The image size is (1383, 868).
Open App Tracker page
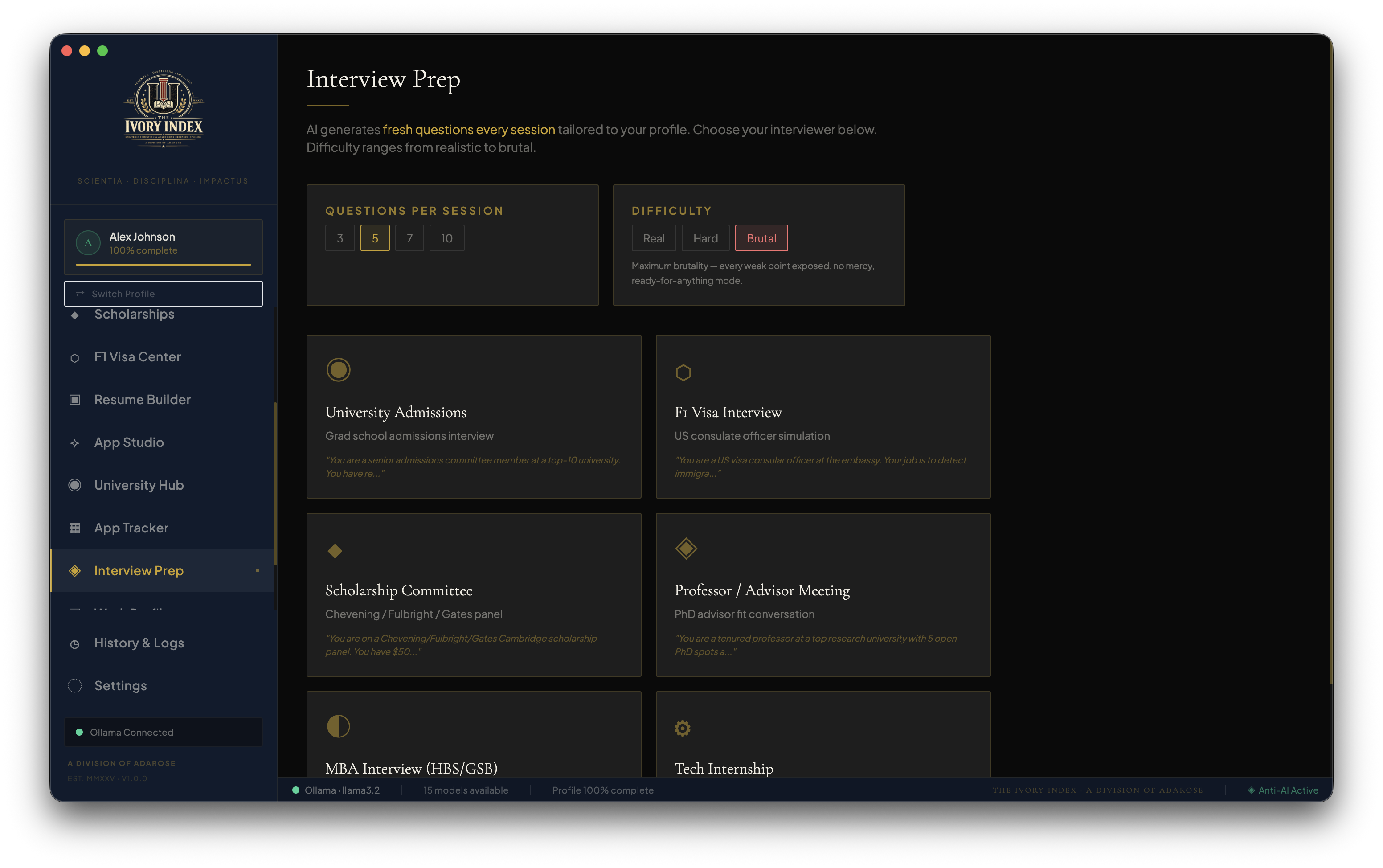point(162,528)
